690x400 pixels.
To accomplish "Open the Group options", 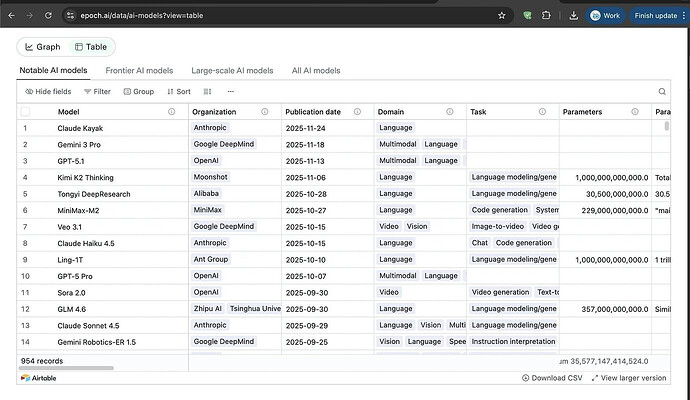I will (x=139, y=91).
